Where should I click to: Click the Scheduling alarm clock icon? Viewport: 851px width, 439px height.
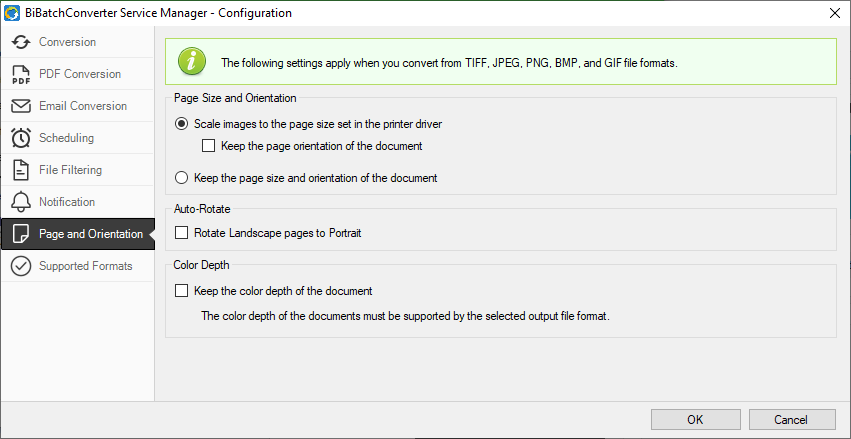click(x=21, y=138)
